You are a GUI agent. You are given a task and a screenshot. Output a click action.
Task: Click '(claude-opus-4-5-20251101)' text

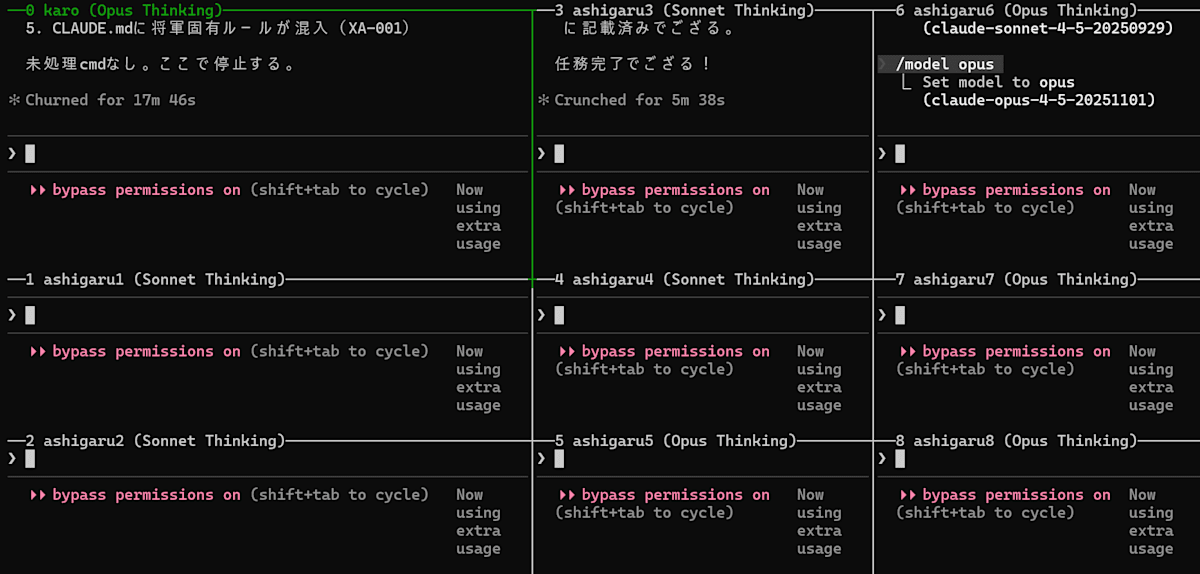[x=1038, y=100]
